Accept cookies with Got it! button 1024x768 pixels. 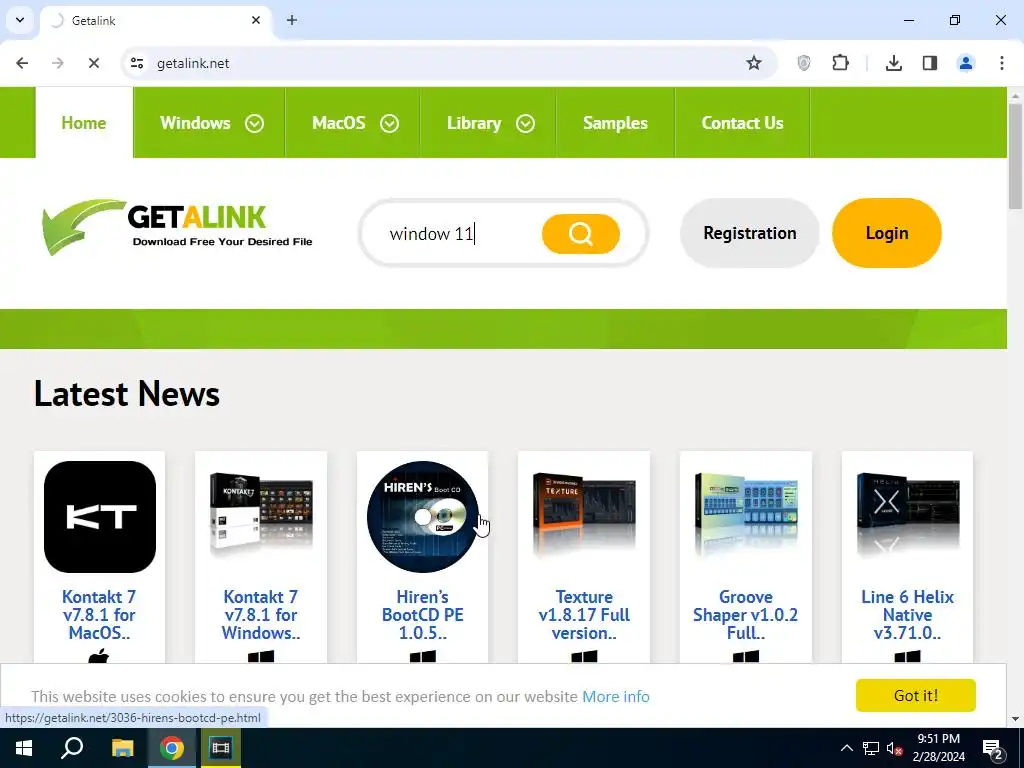pyautogui.click(x=916, y=696)
